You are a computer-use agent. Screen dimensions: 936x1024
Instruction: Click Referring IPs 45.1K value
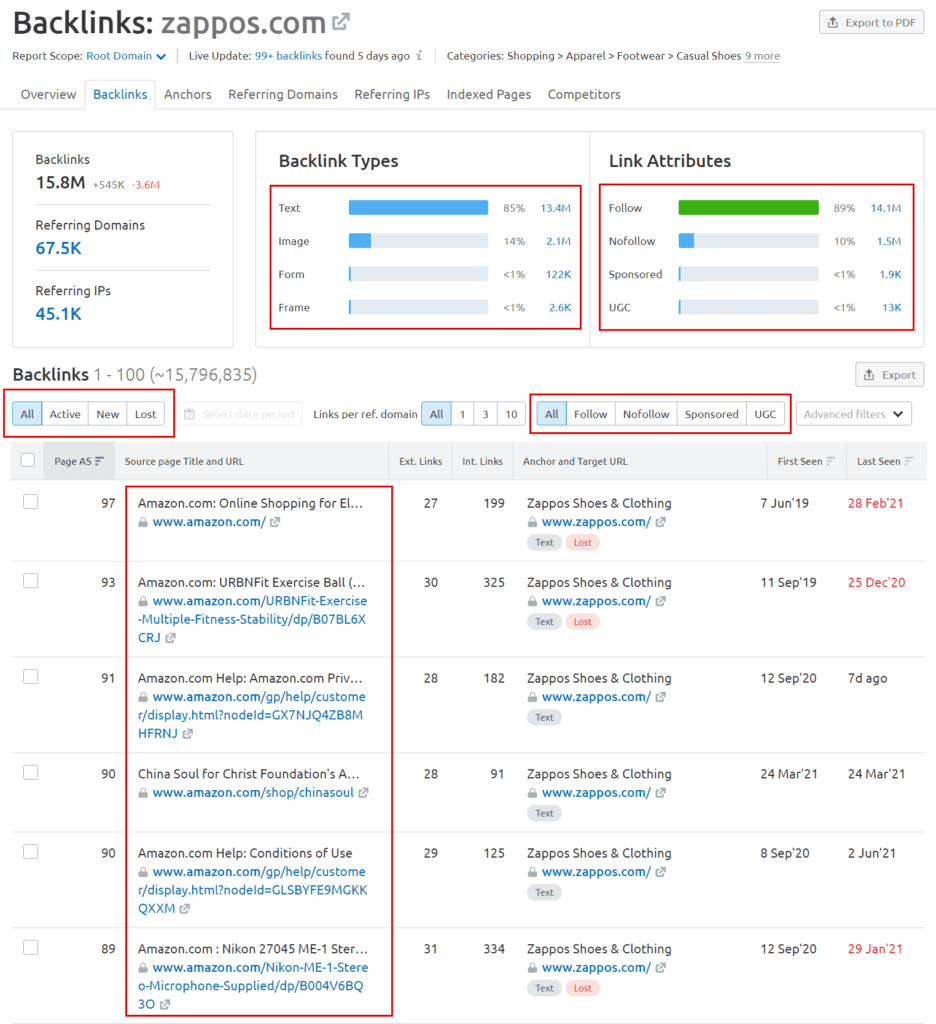(x=58, y=314)
